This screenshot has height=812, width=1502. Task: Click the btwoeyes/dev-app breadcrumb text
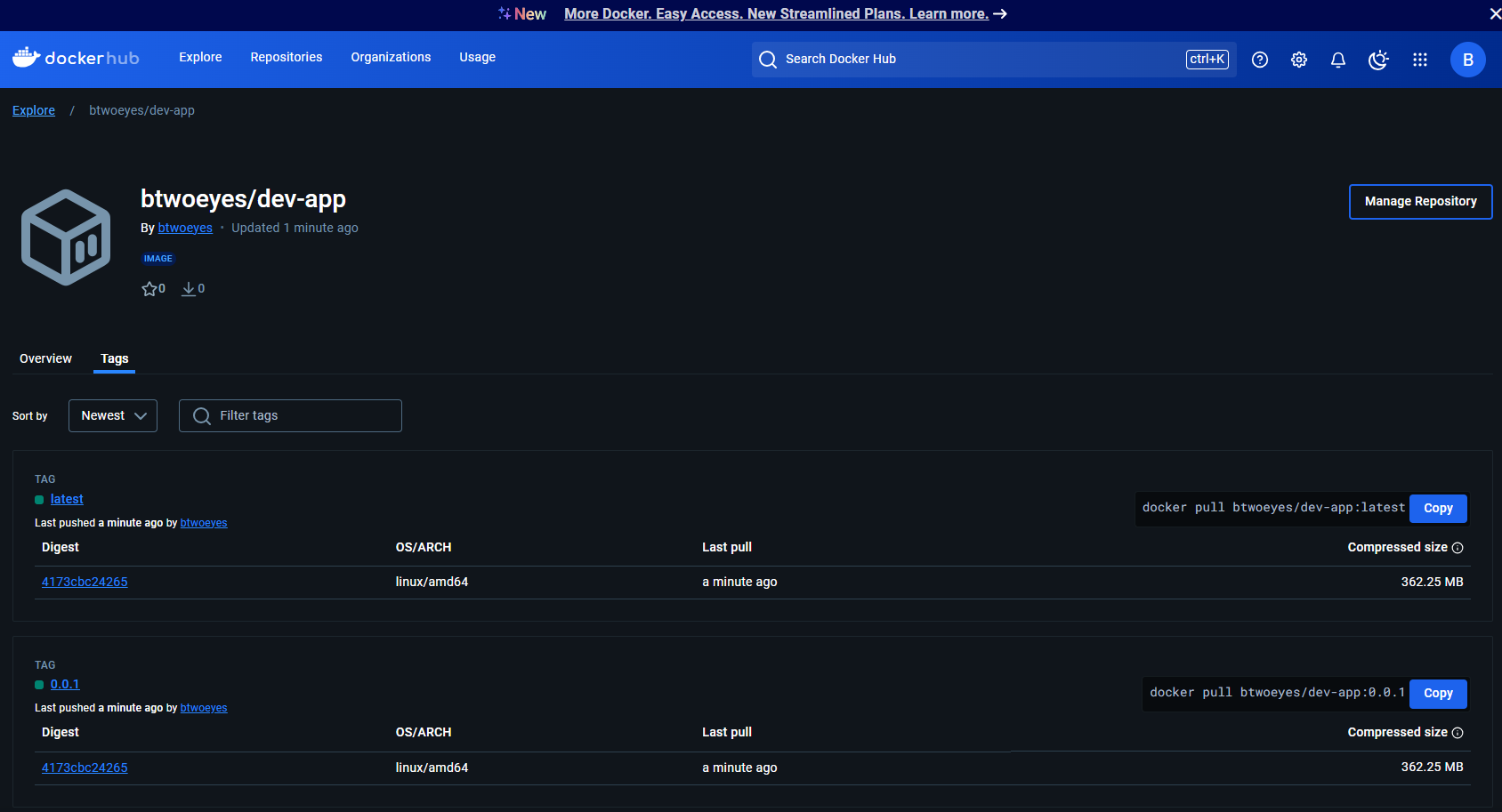141,110
